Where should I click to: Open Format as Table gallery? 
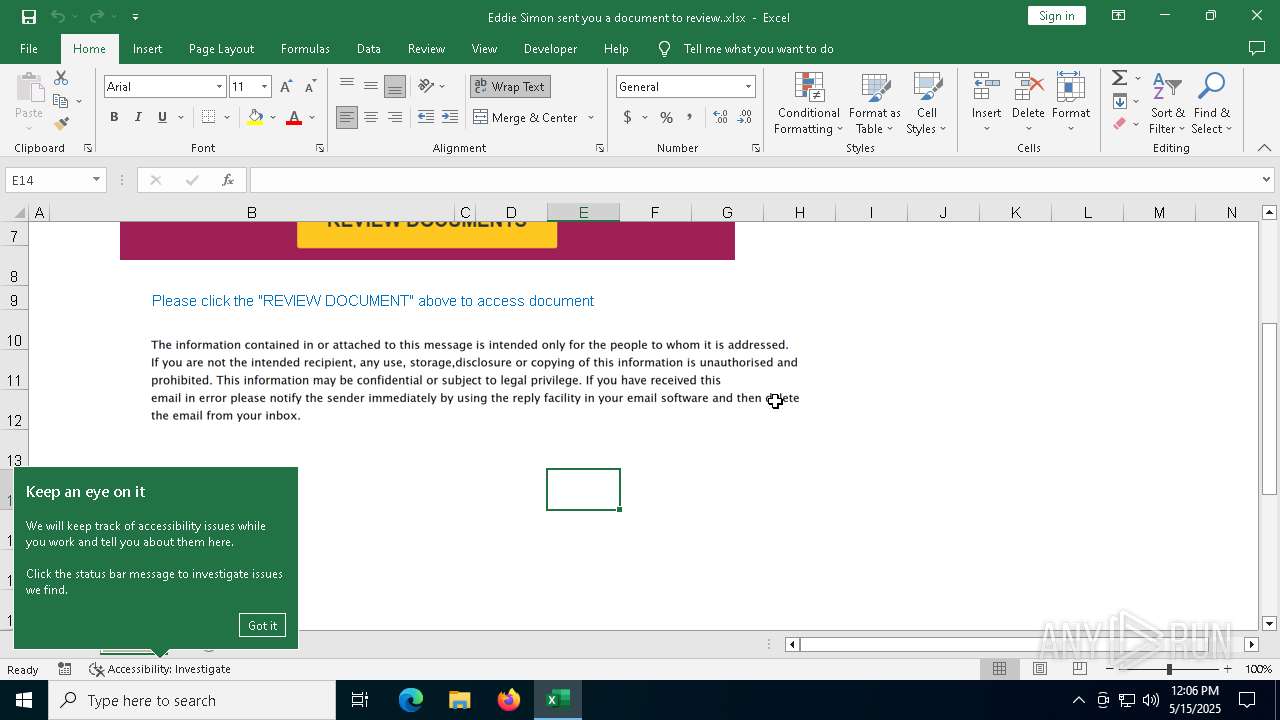(x=875, y=104)
